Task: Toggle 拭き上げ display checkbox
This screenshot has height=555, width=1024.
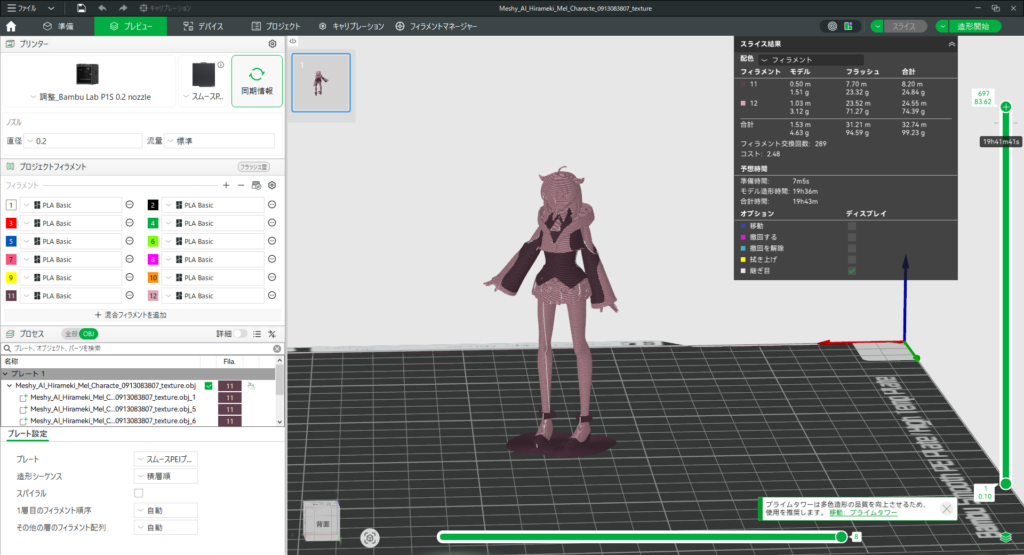Action: pos(852,259)
